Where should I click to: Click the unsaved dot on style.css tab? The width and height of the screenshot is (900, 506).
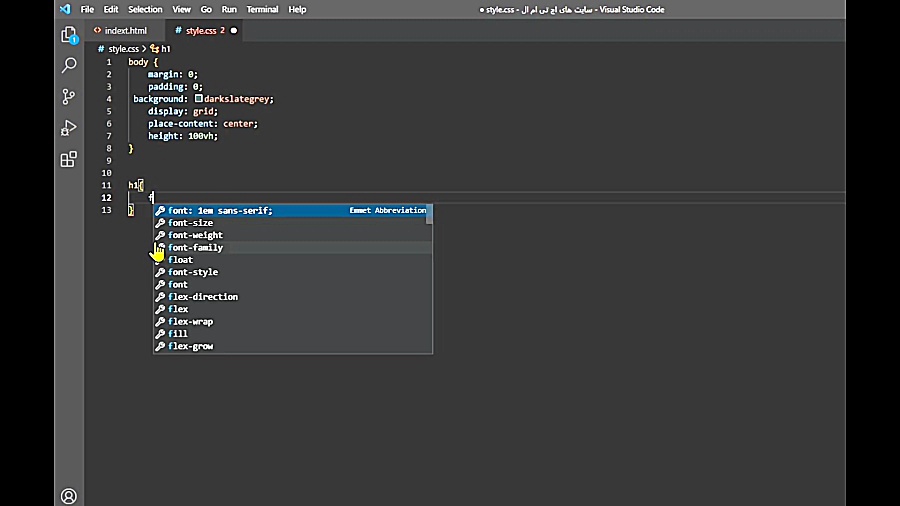(234, 30)
